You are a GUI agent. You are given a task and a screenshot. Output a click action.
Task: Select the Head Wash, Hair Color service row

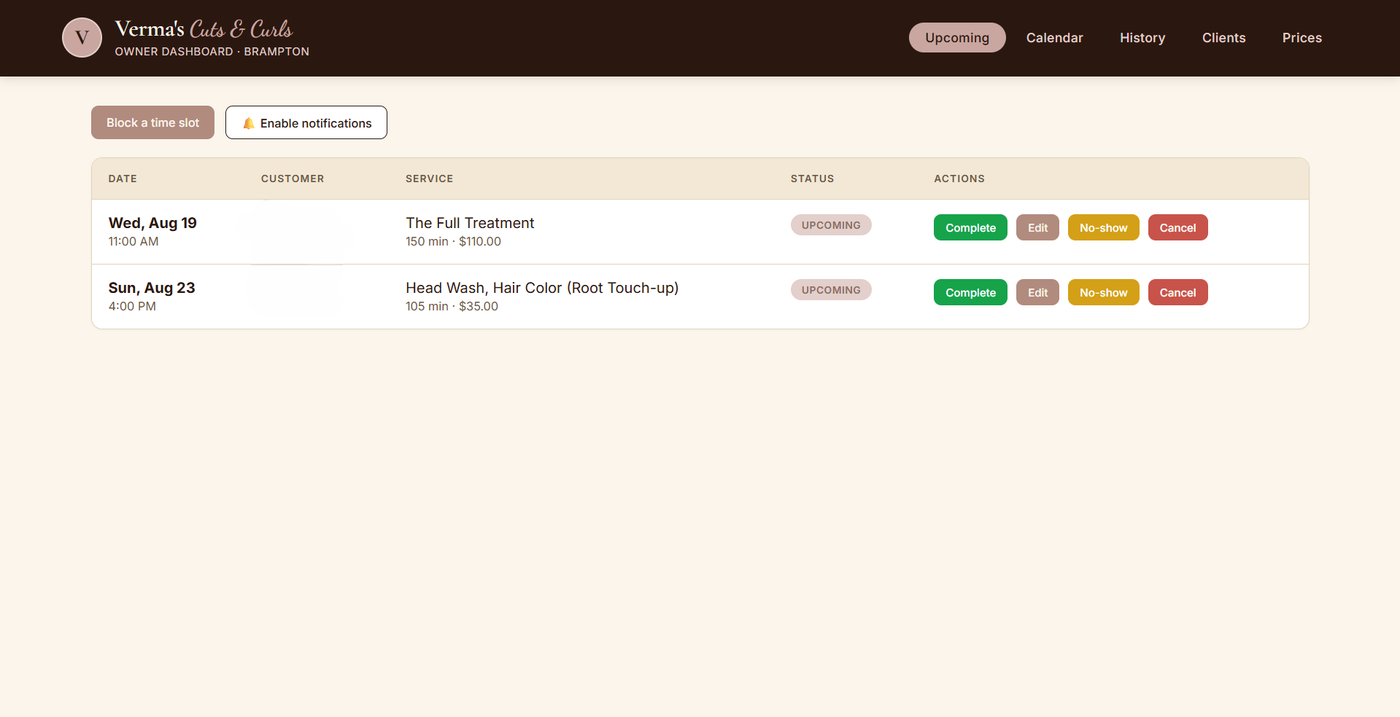(700, 296)
